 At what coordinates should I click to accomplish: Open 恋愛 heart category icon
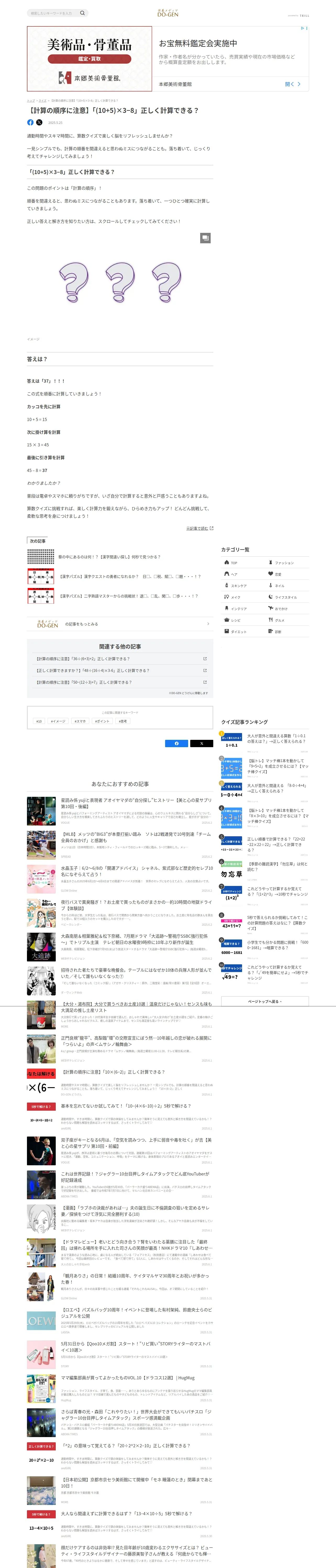coord(271,574)
